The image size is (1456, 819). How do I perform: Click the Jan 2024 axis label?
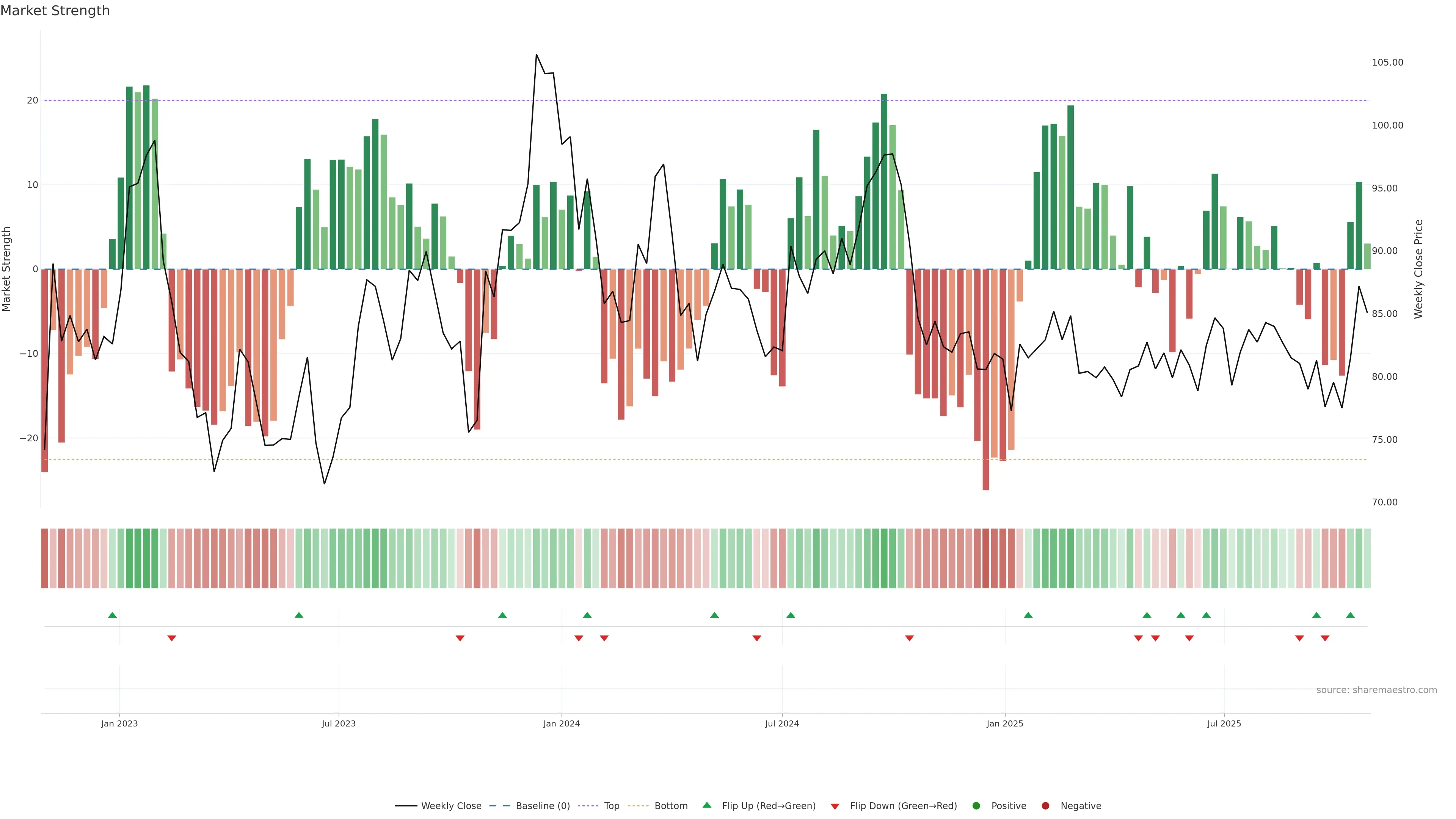pyautogui.click(x=561, y=723)
